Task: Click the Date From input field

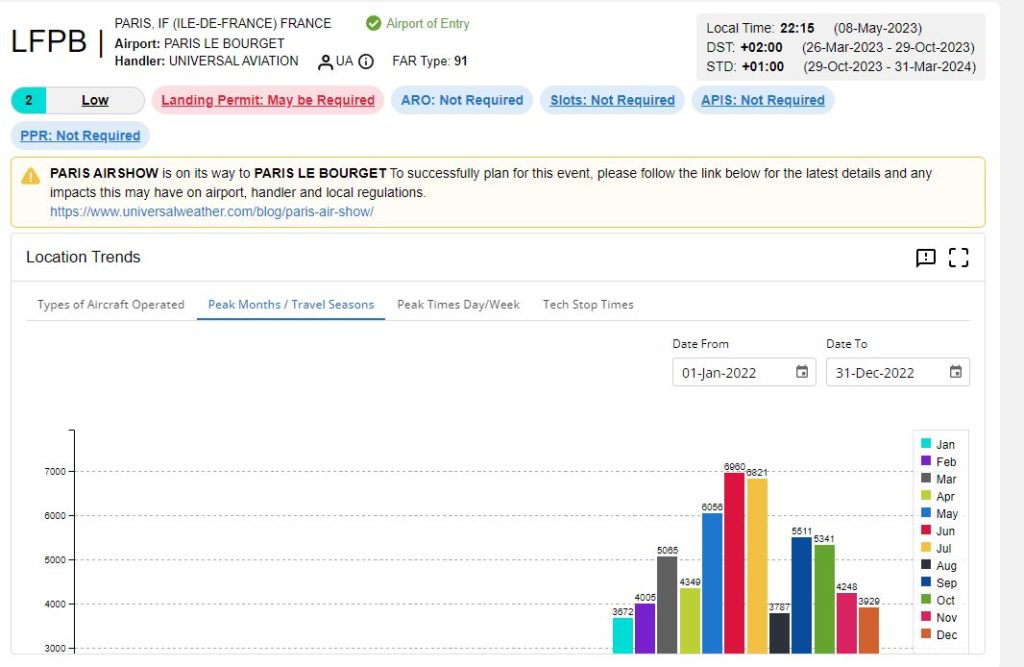Action: point(730,372)
